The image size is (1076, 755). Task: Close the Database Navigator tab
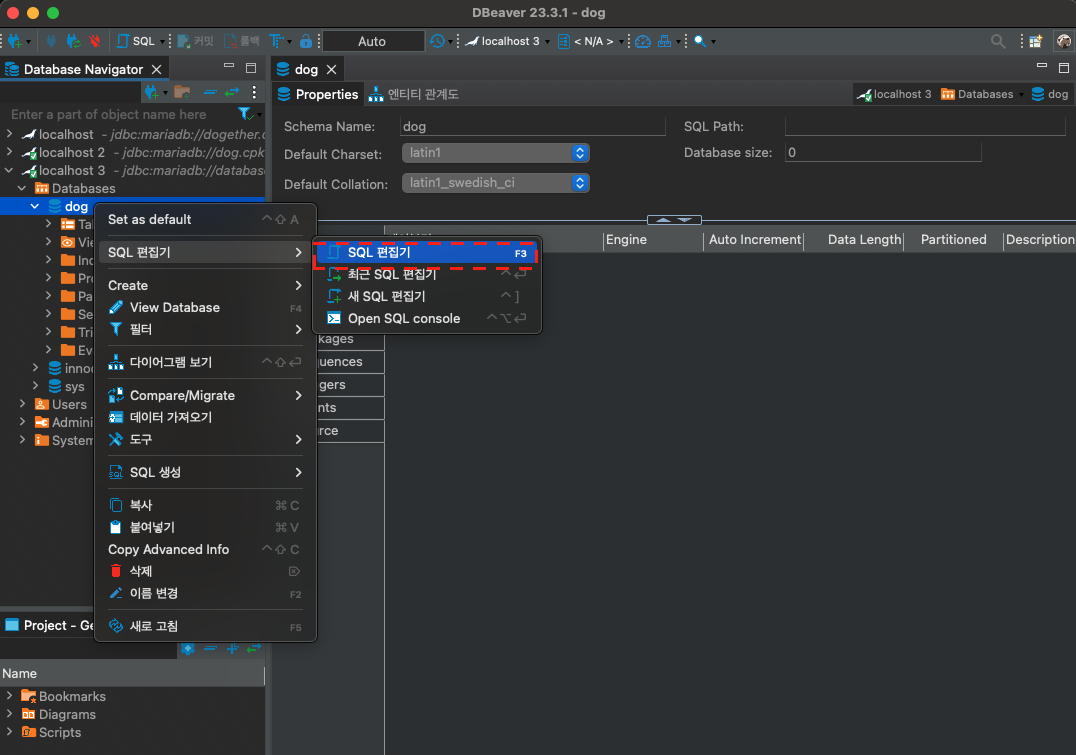coord(156,69)
